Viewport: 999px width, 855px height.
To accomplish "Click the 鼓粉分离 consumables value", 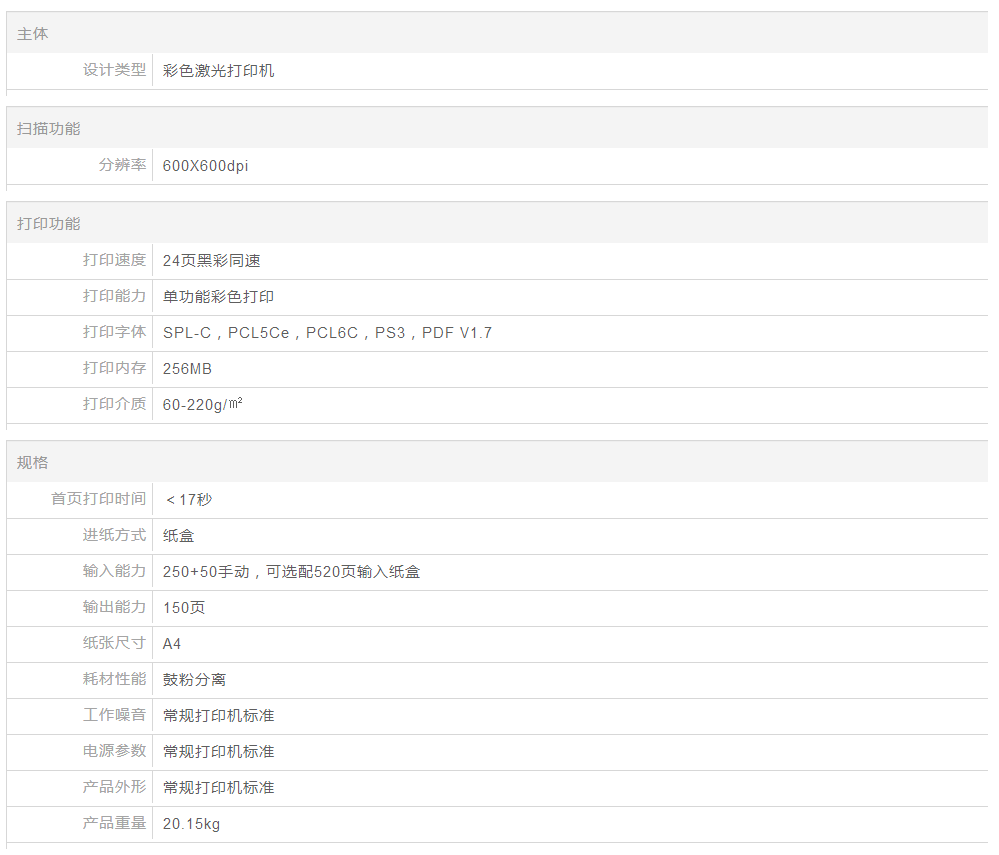I will click(x=194, y=680).
